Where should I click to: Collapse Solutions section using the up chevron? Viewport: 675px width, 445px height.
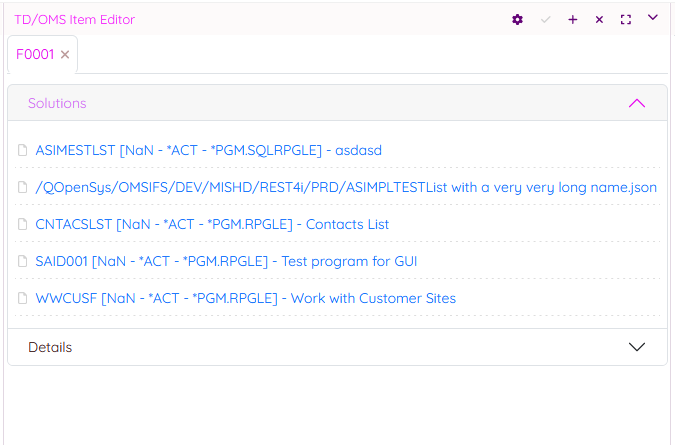636,103
